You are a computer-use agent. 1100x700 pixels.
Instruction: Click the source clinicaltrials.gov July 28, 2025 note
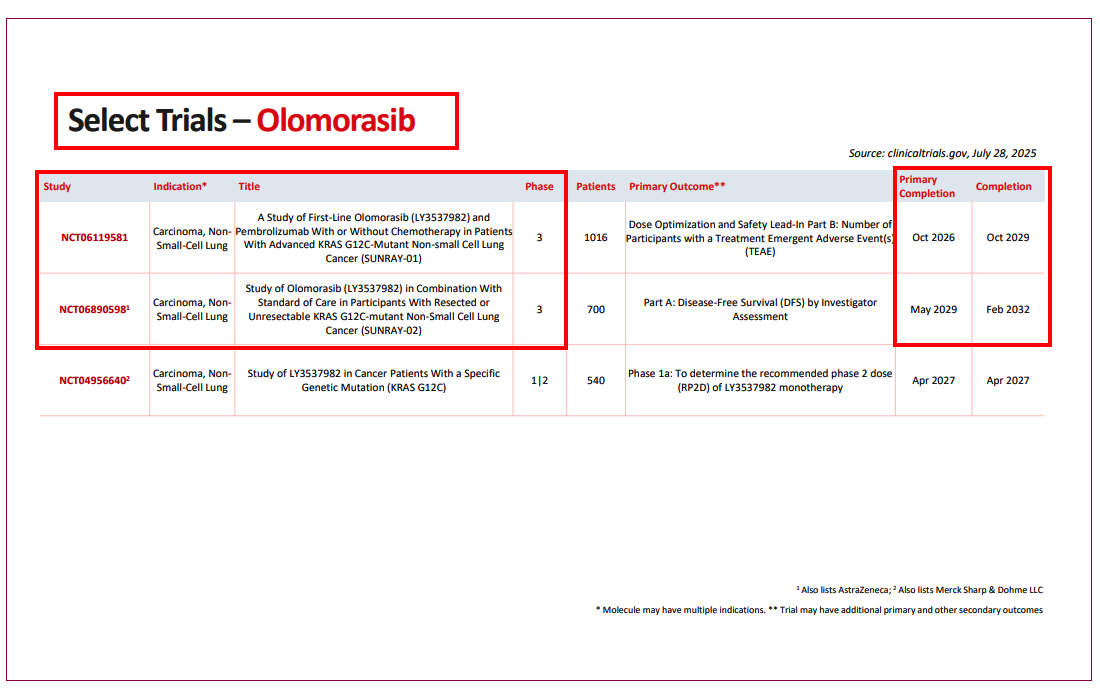coord(942,154)
